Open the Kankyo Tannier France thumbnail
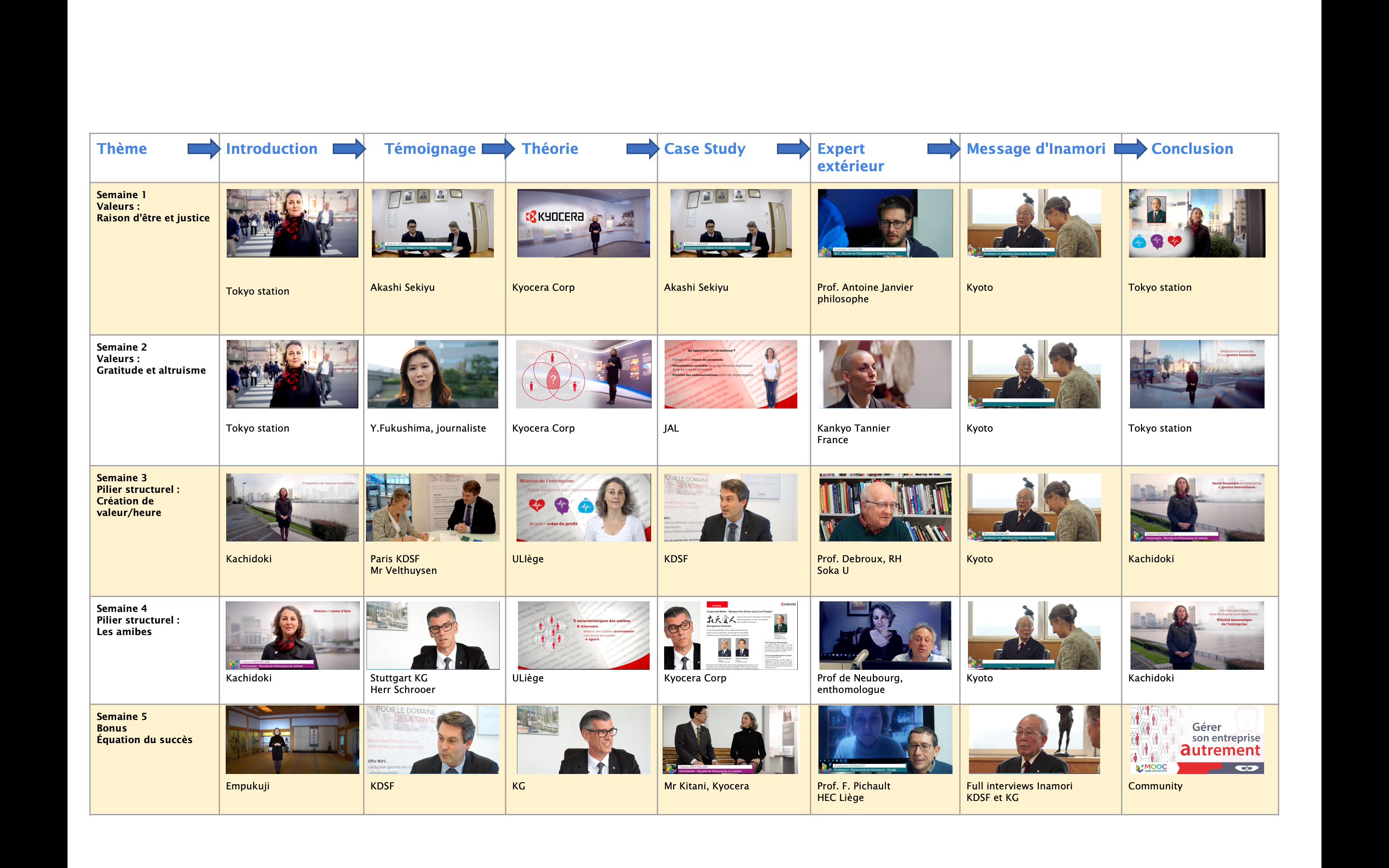The width and height of the screenshot is (1389, 868). pos(885,374)
